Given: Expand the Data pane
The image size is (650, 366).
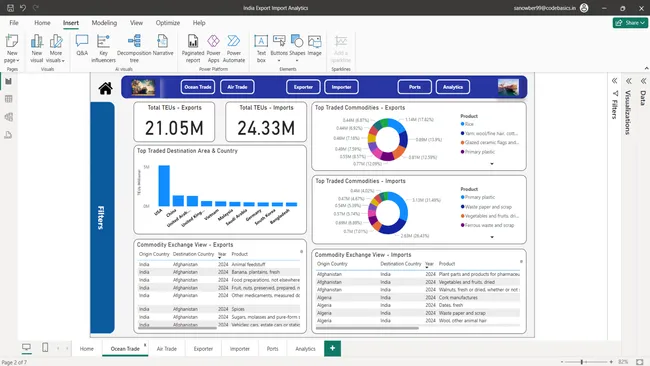Looking at the screenshot, I should tap(643, 81).
